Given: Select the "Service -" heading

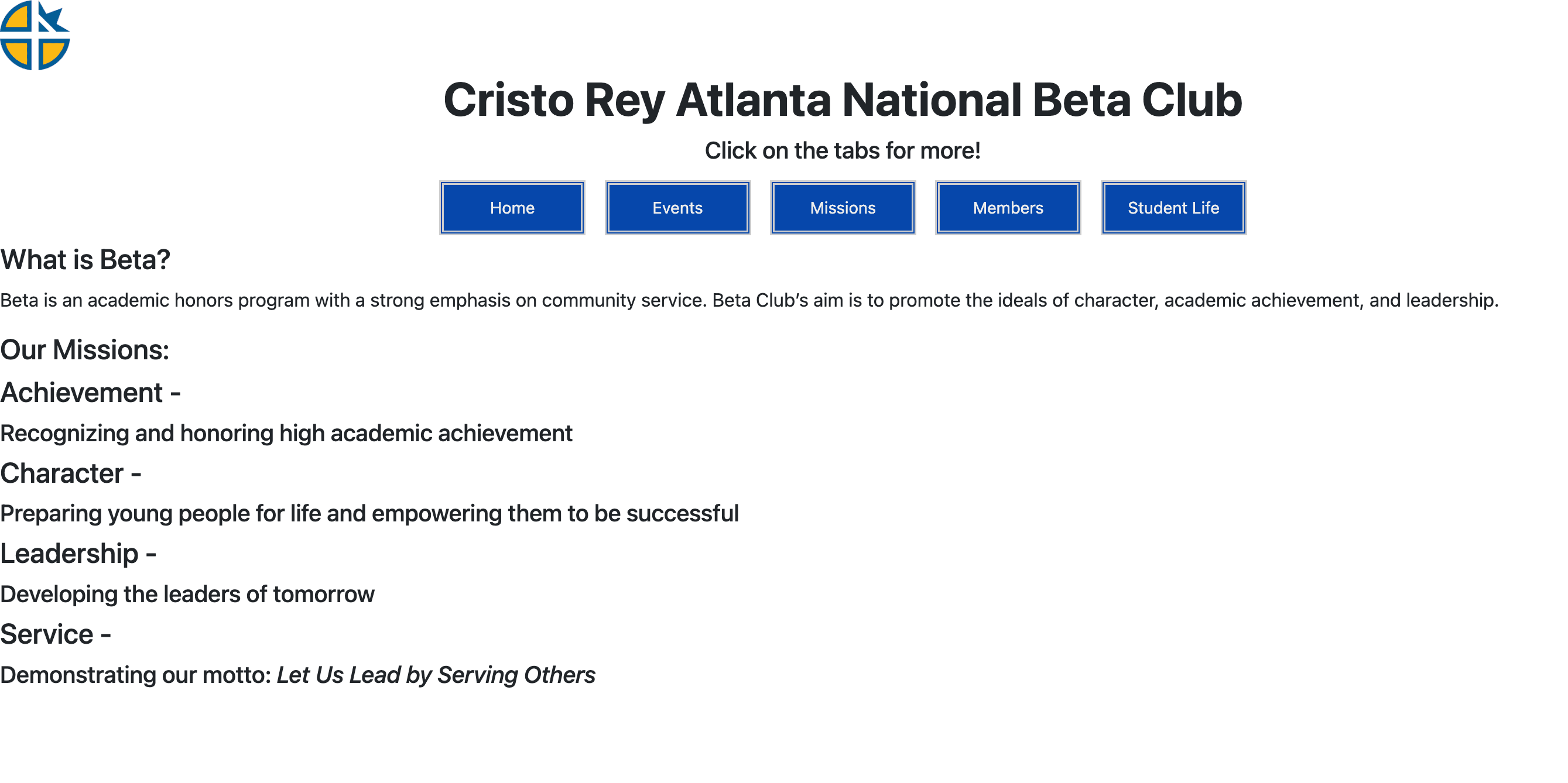Looking at the screenshot, I should click(56, 635).
